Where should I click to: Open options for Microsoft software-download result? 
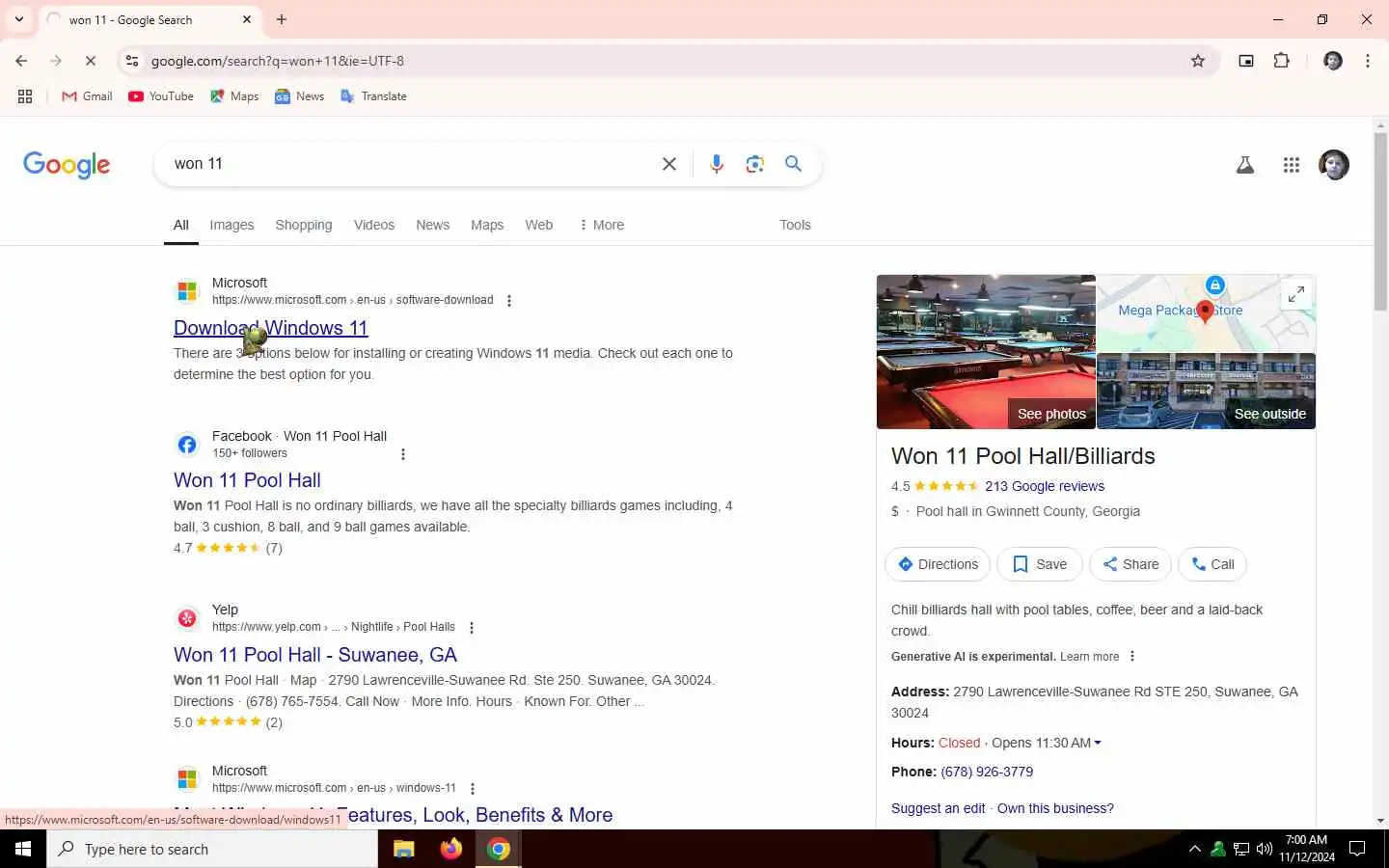[509, 301]
